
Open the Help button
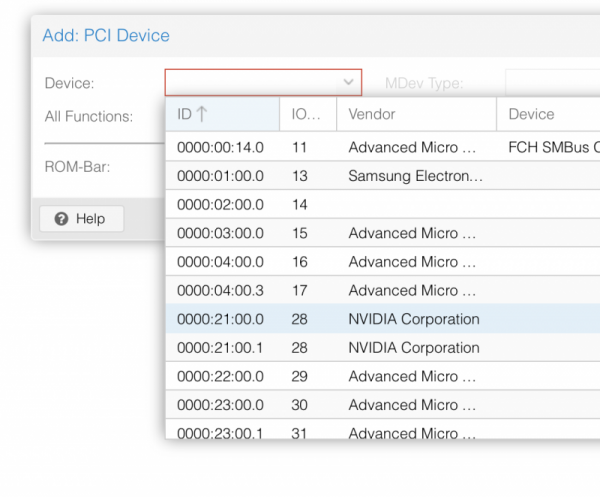coord(80,219)
